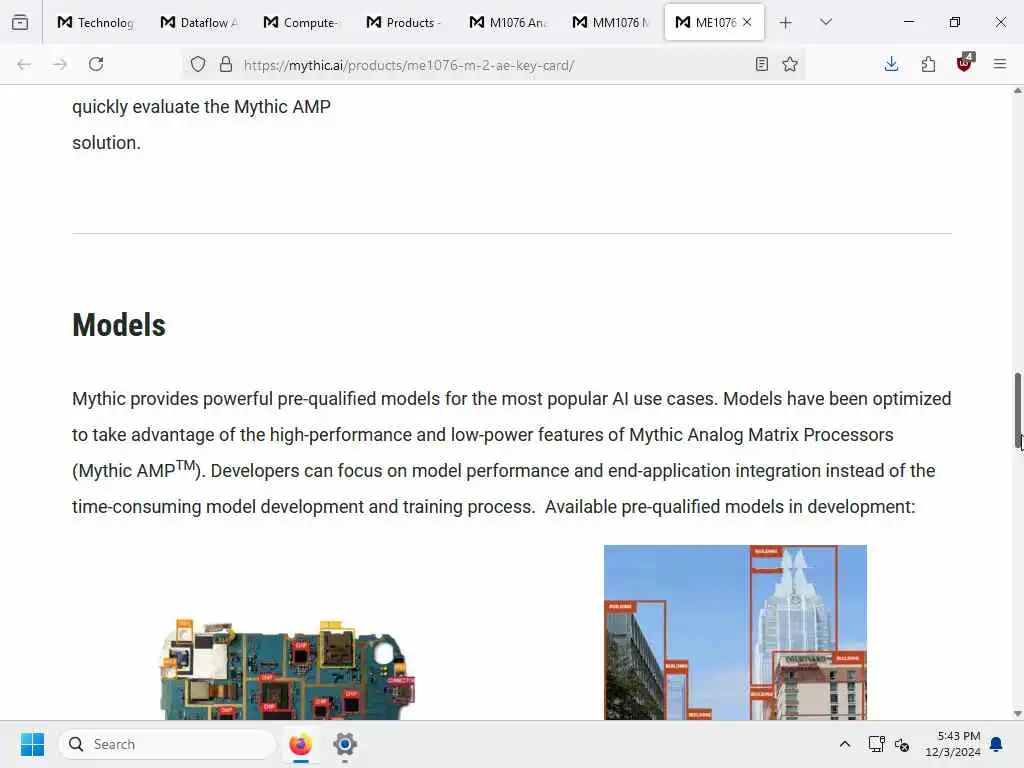Open Firefox from the taskbar

coord(300,744)
